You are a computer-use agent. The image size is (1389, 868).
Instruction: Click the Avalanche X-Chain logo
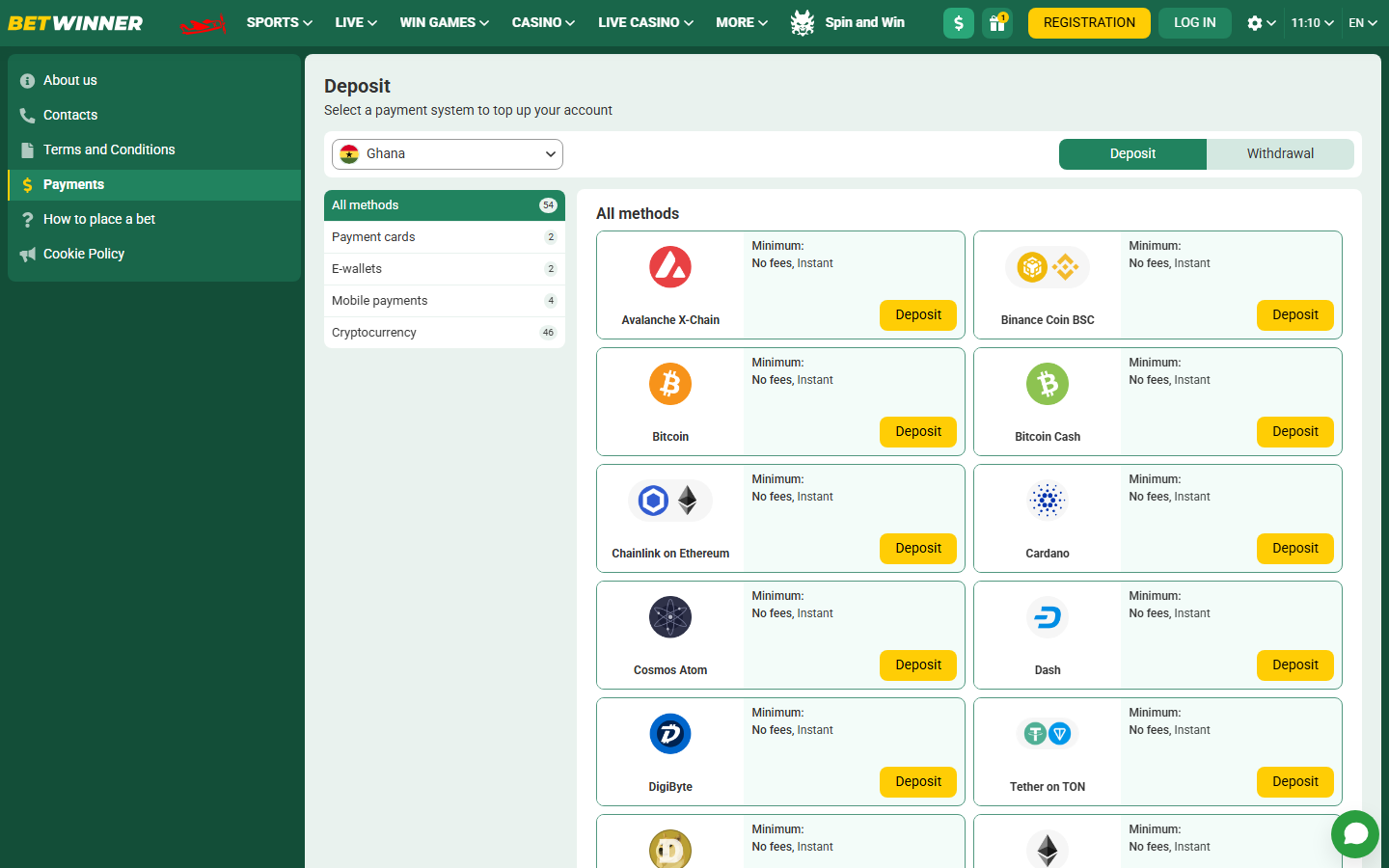pyautogui.click(x=670, y=267)
